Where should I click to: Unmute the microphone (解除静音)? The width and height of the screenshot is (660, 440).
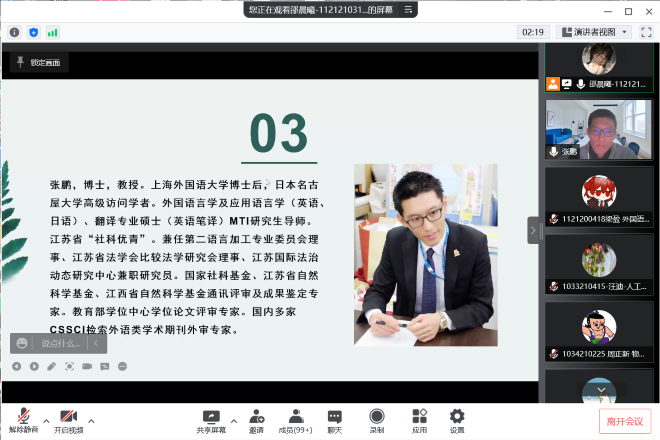point(22,417)
